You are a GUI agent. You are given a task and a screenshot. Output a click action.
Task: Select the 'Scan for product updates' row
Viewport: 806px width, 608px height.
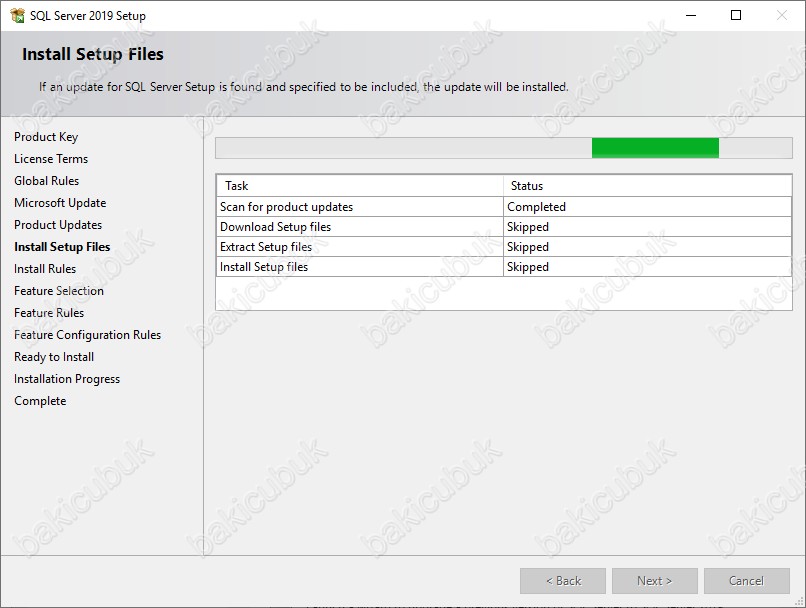point(504,207)
